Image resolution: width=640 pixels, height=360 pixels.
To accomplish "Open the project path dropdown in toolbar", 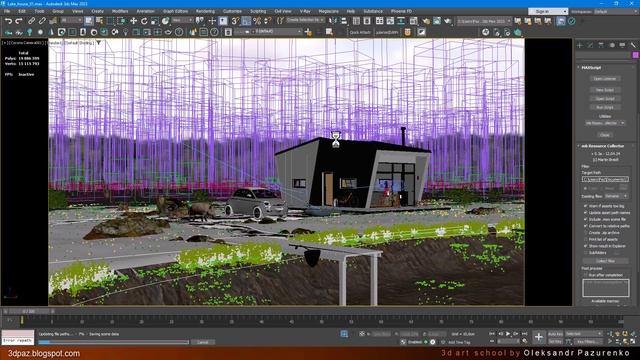I will 484,21.
